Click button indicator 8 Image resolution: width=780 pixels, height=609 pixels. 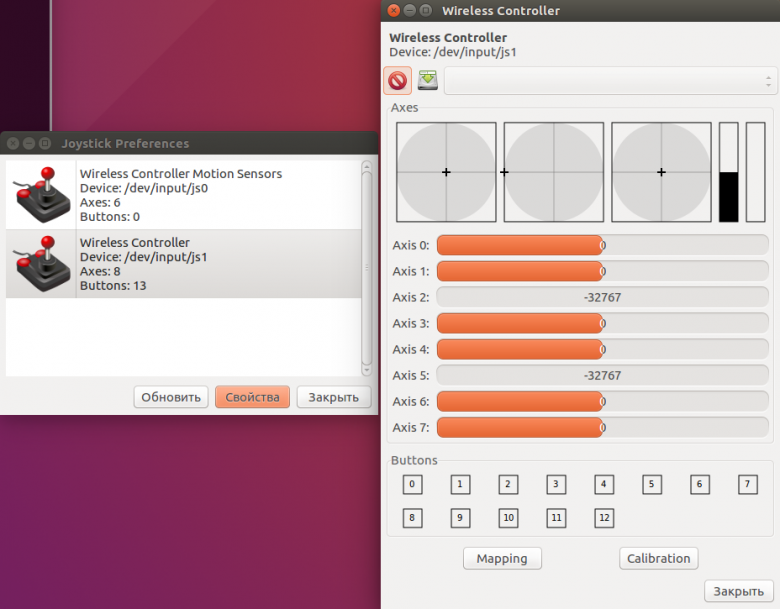pos(412,518)
